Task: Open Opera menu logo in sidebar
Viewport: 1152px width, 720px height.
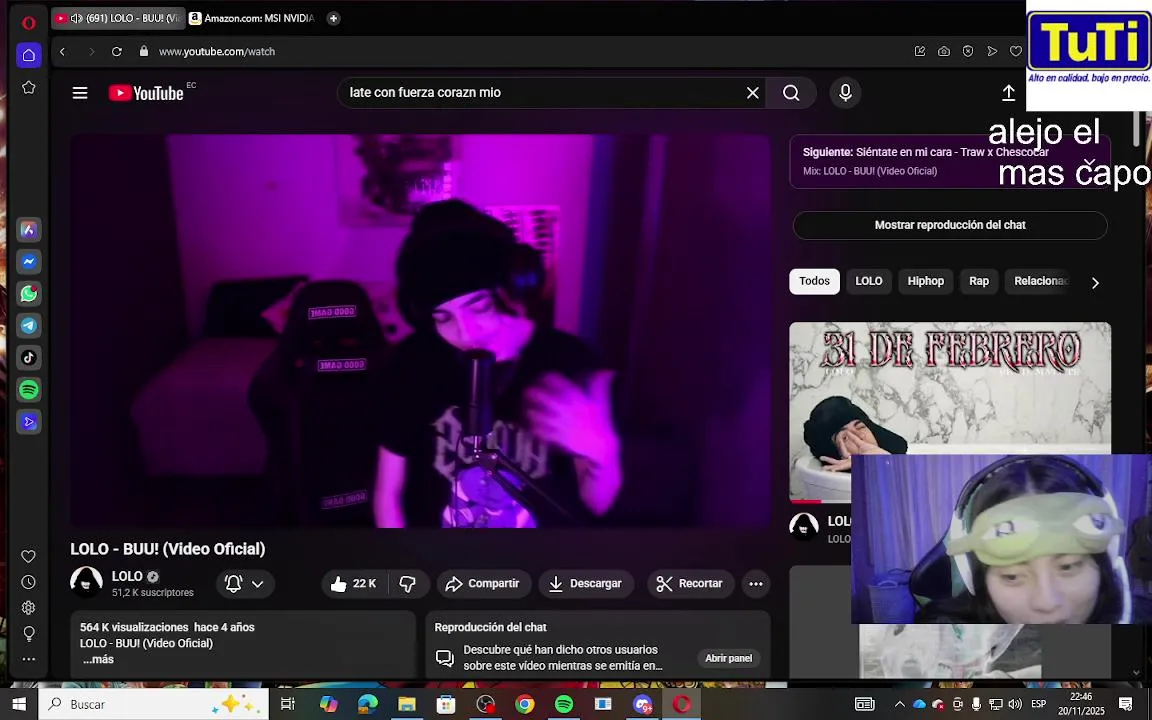Action: (29, 23)
